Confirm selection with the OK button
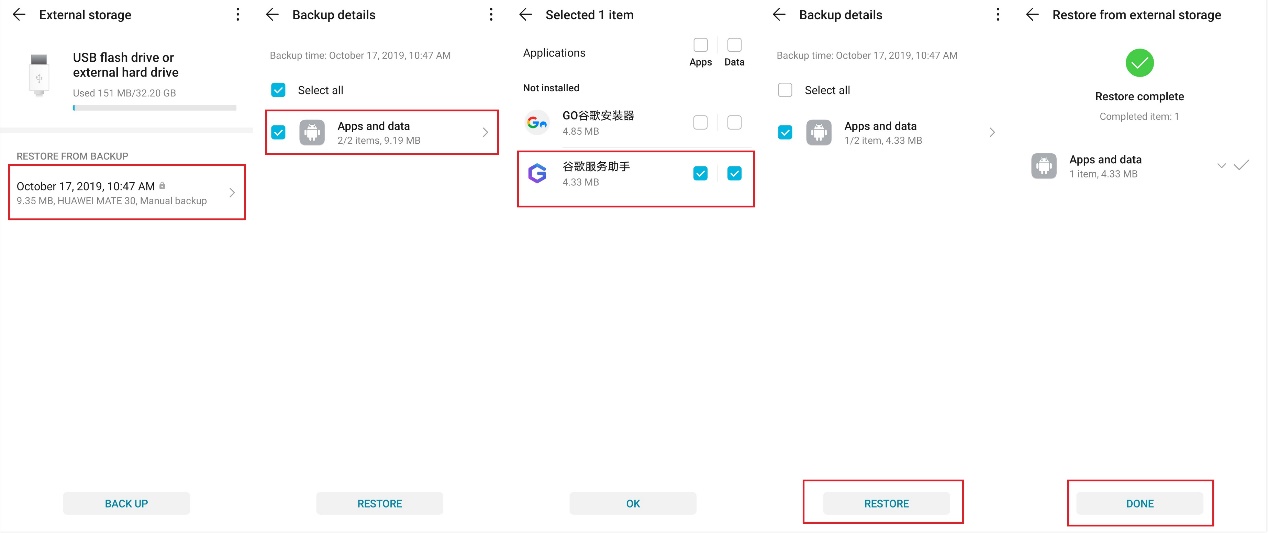The height and width of the screenshot is (533, 1268). click(x=633, y=504)
